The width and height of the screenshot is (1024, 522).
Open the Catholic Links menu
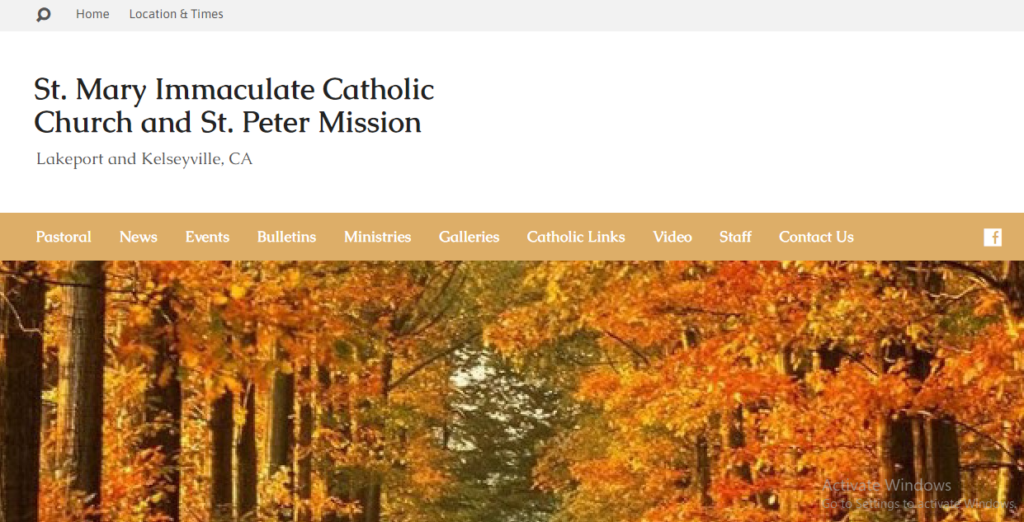coord(576,237)
